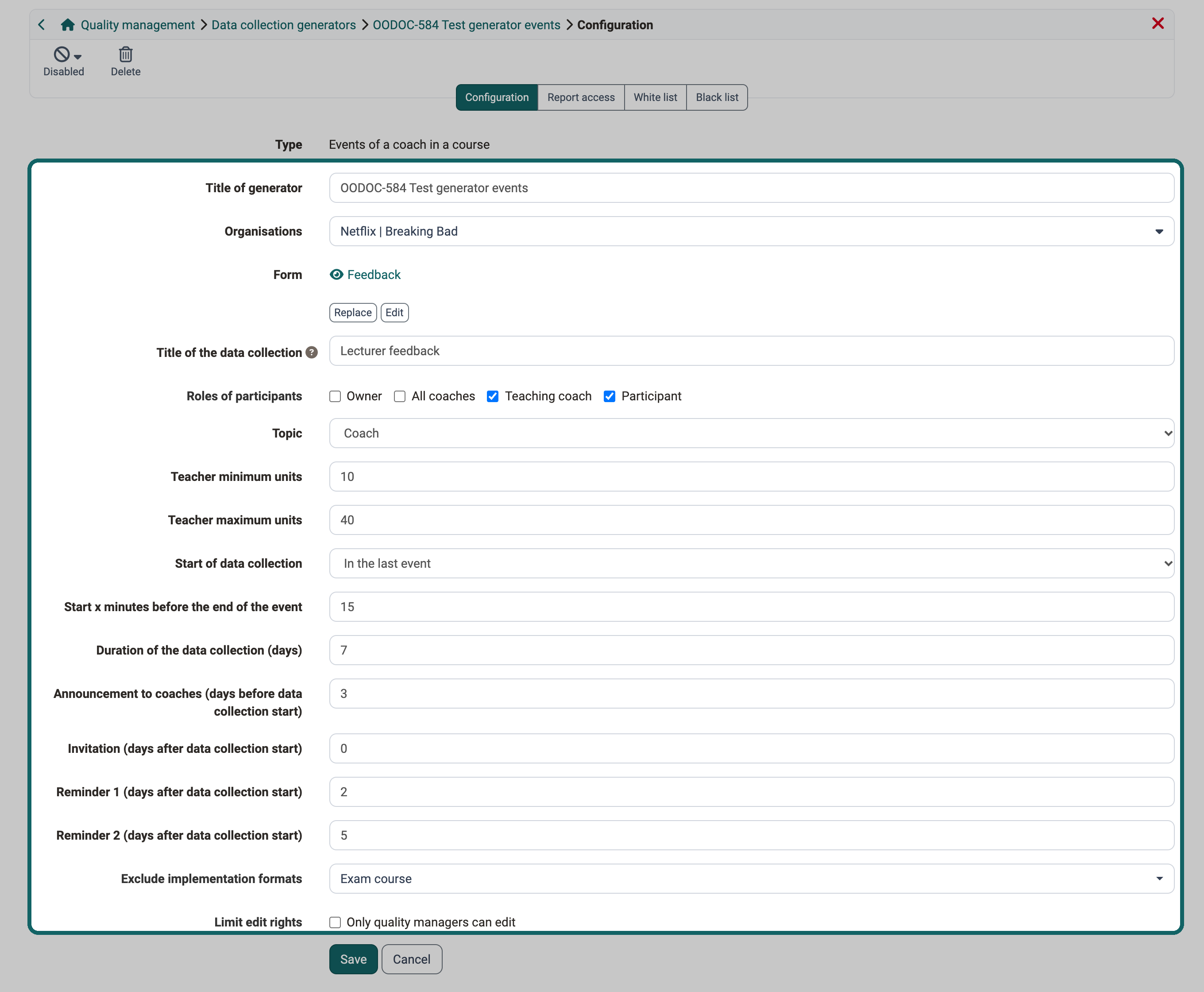
Task: Click Duration of the data collection field
Action: (752, 650)
